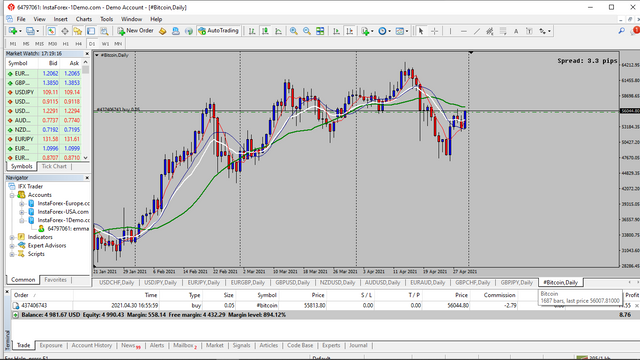640x360 pixels.
Task: Toggle the Terminal panel toolbar icon
Action: [x=91, y=31]
